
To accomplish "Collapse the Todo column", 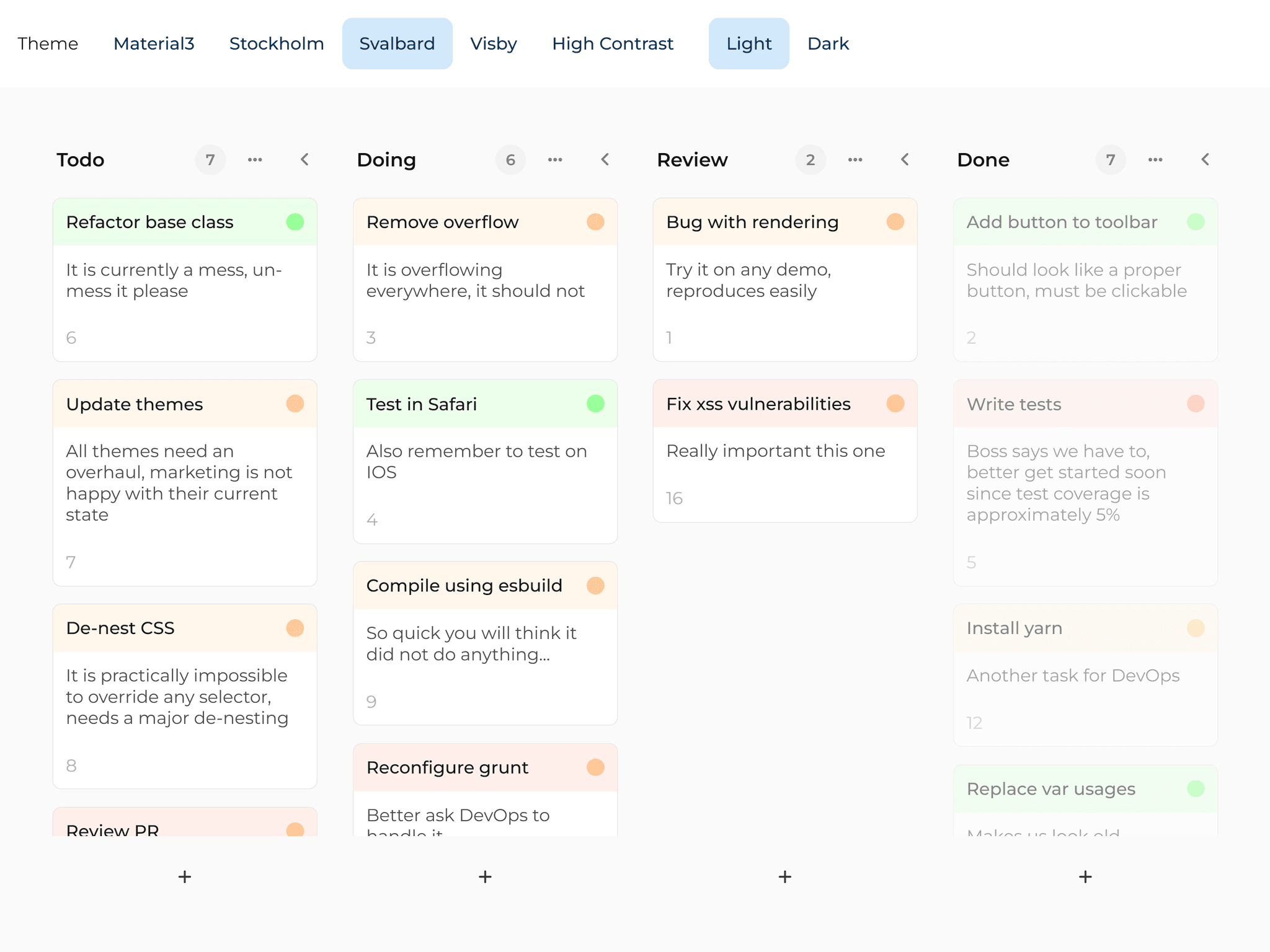I will pos(304,159).
